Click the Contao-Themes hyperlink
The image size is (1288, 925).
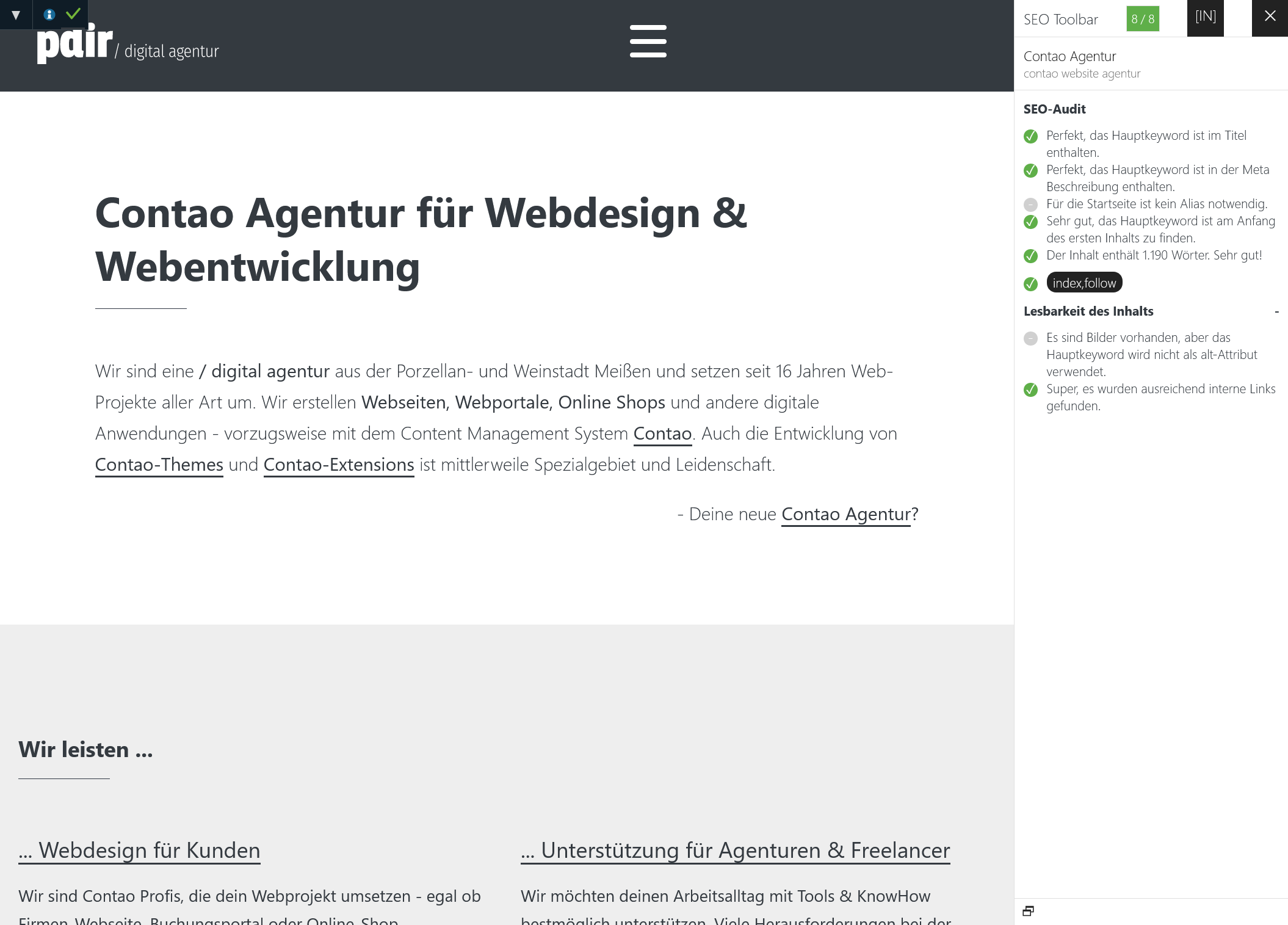[160, 464]
